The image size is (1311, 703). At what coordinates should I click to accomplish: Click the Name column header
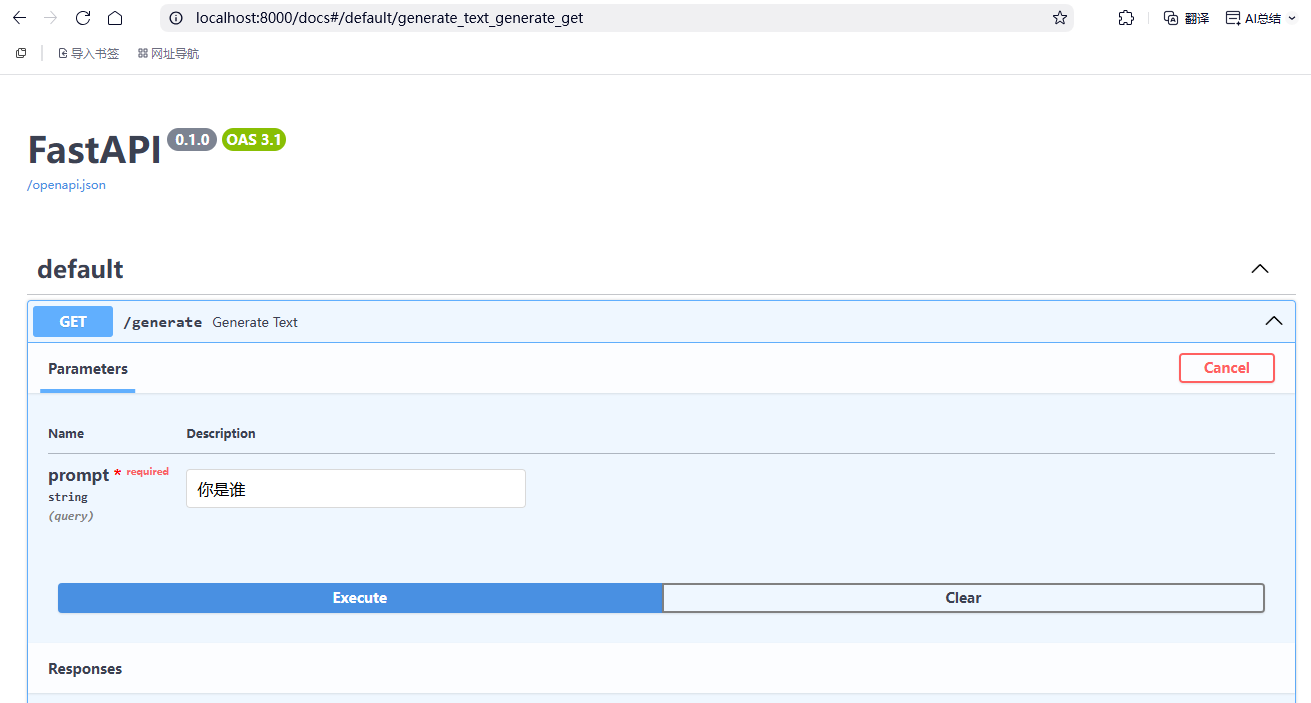click(x=66, y=433)
